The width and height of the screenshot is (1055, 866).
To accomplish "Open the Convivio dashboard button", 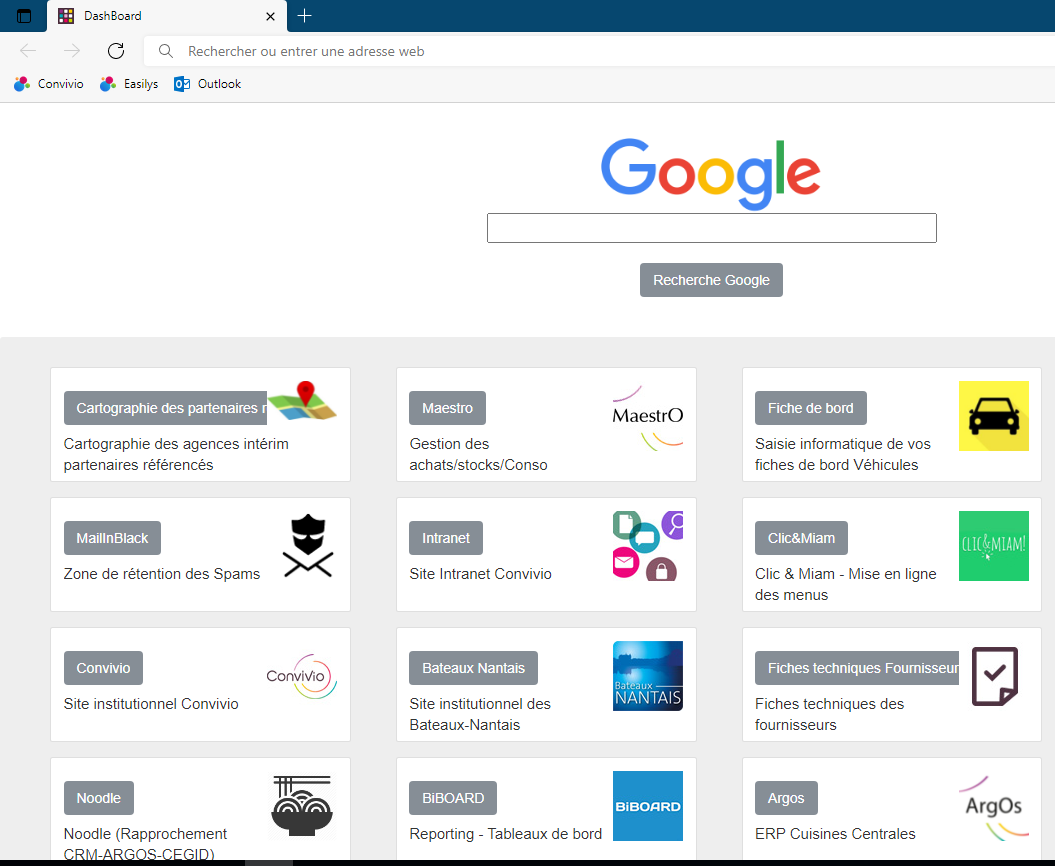I will click(103, 667).
